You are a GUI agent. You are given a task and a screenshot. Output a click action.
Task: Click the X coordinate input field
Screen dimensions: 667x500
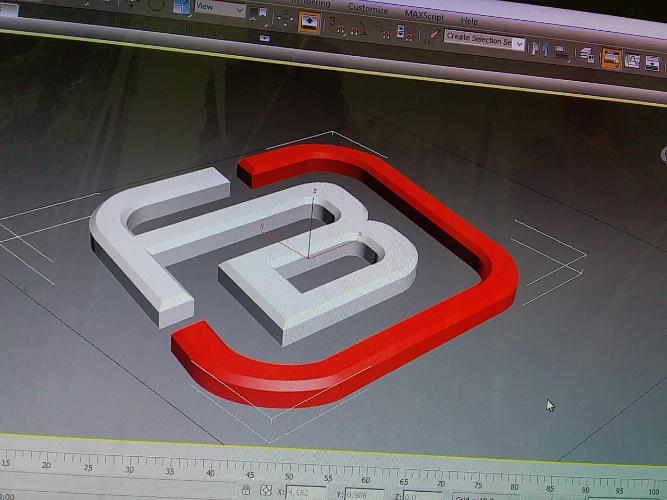pos(306,493)
